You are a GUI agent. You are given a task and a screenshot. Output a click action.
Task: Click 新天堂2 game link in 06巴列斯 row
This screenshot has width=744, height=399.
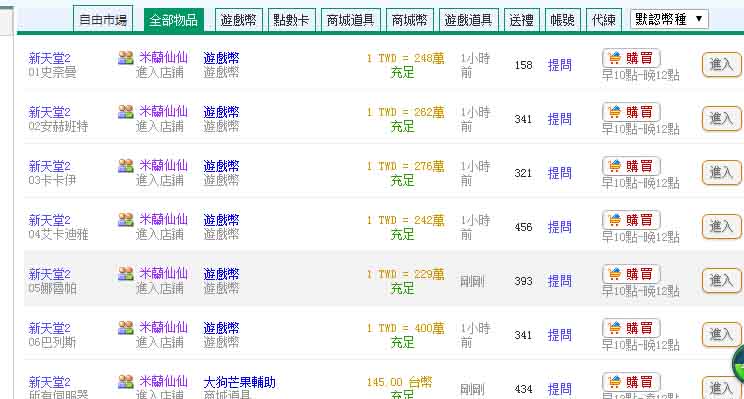click(x=49, y=328)
